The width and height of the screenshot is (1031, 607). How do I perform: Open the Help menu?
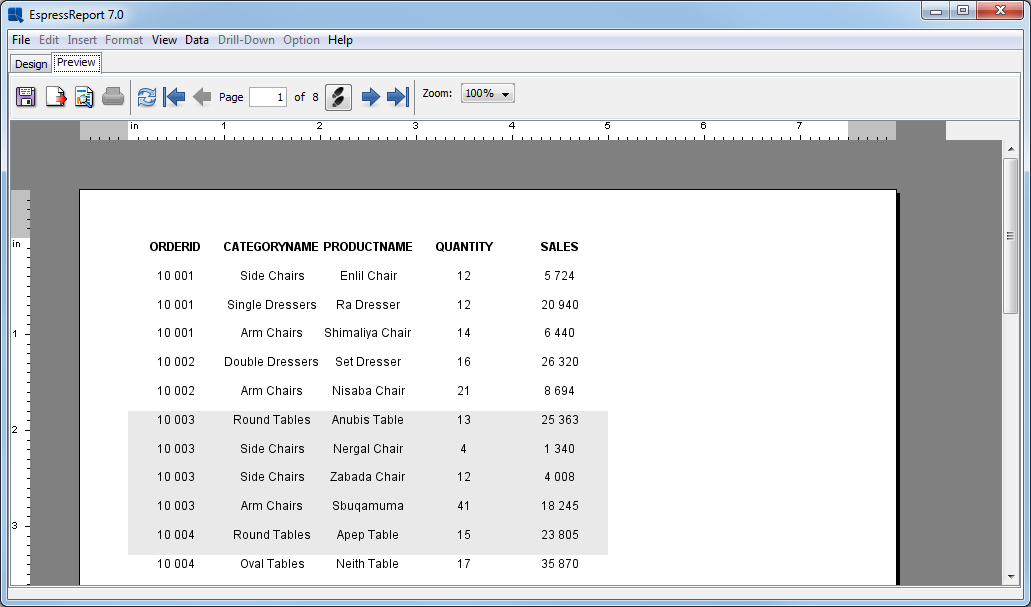[x=340, y=40]
